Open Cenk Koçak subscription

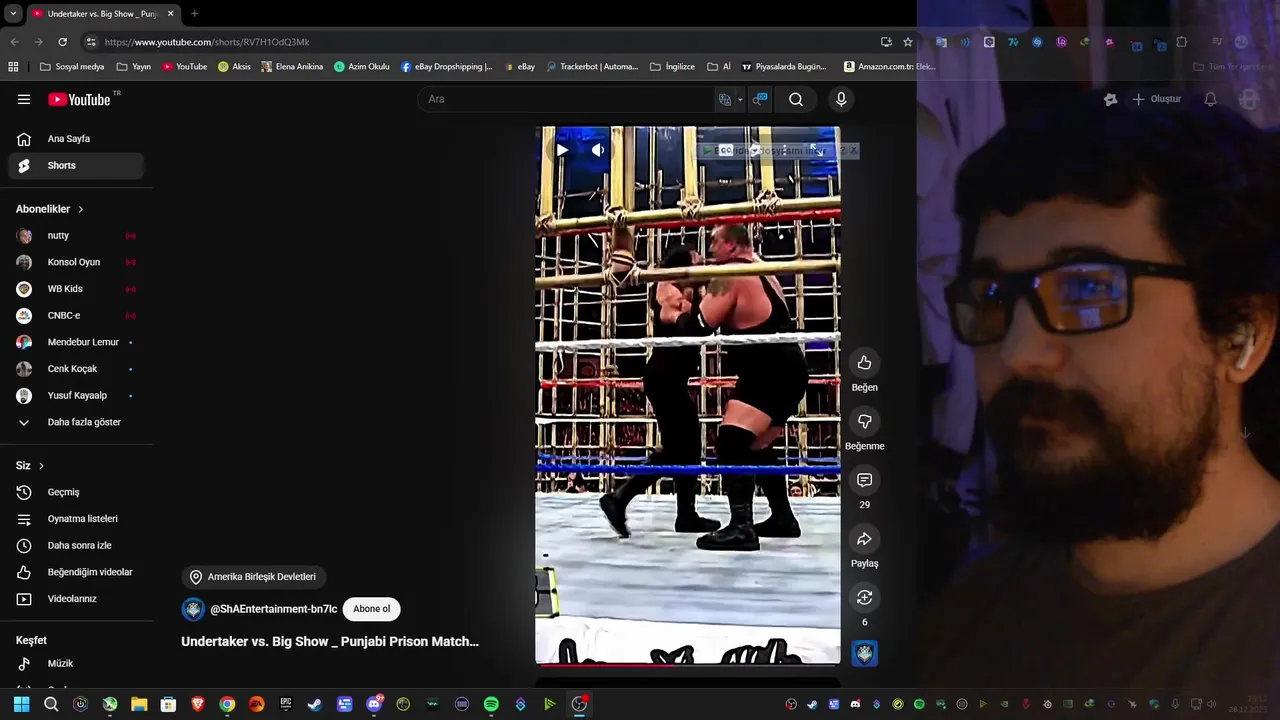coord(76,369)
